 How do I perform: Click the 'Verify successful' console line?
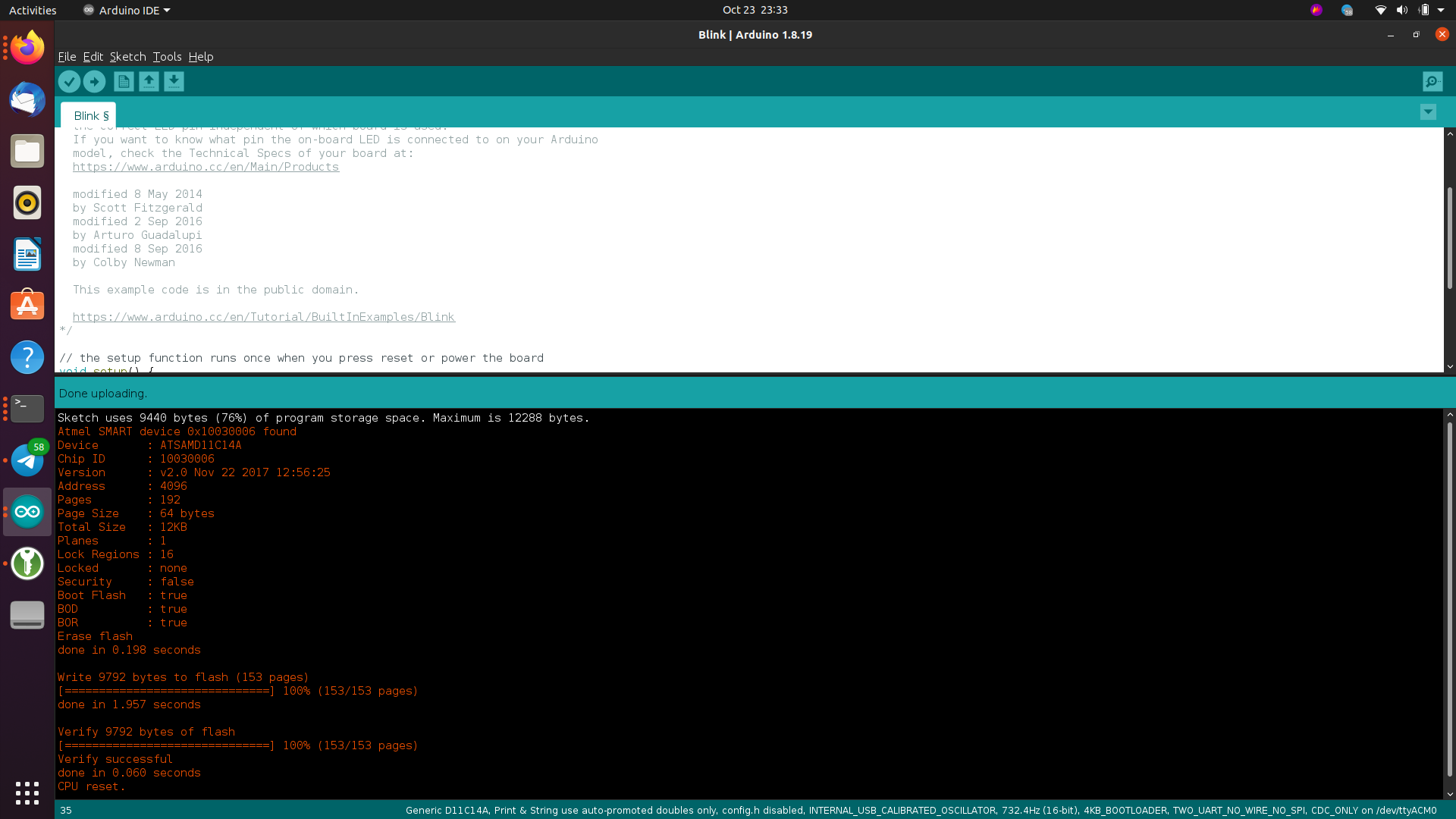tap(115, 759)
